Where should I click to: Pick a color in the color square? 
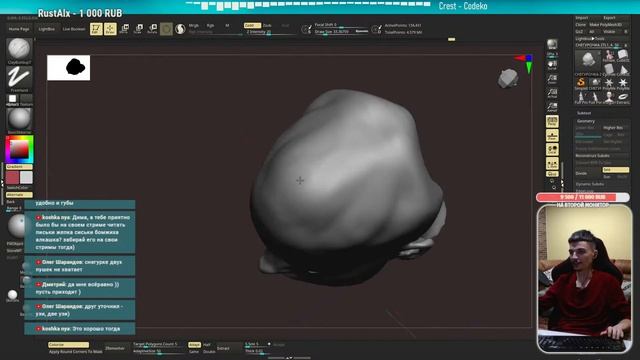19,149
